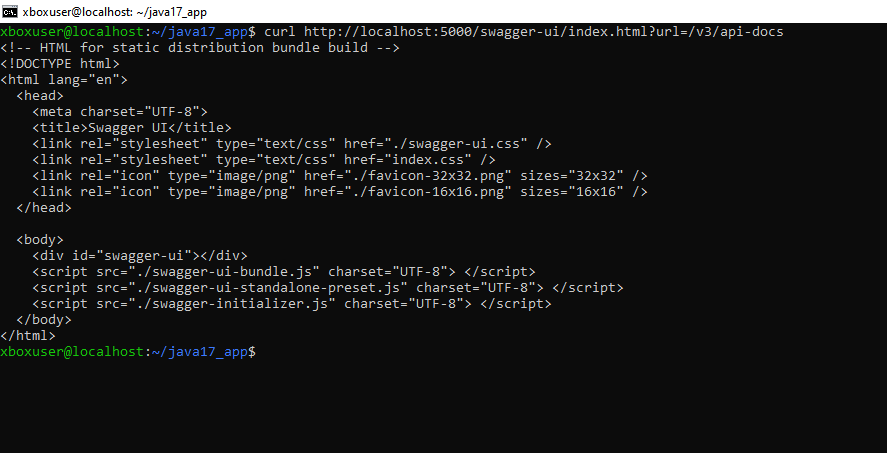Click the swagger-ui-standalone-preset.js script line
This screenshot has width=887, height=453.
pyautogui.click(x=328, y=288)
